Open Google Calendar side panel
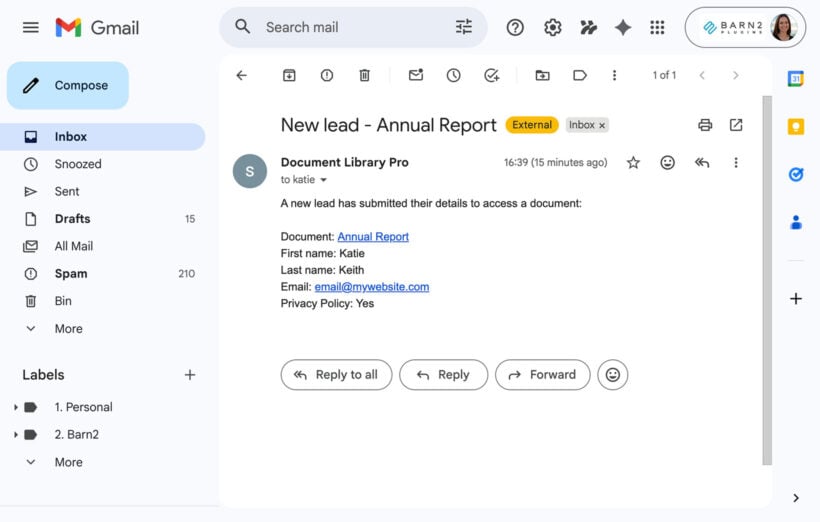 pyautogui.click(x=796, y=79)
